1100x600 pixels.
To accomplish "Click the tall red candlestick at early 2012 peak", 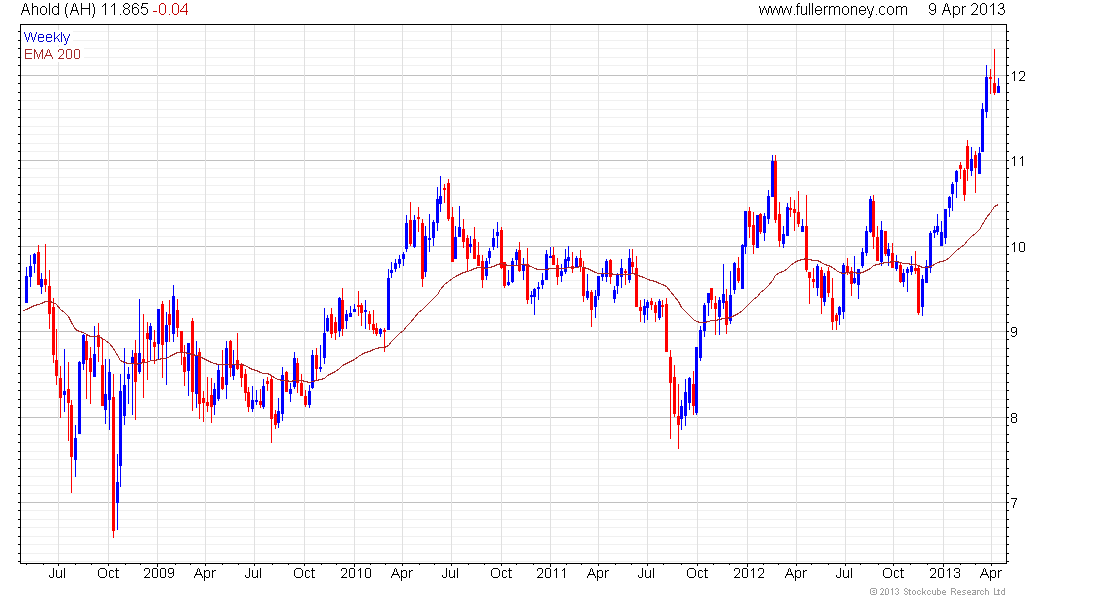I will pyautogui.click(x=774, y=189).
